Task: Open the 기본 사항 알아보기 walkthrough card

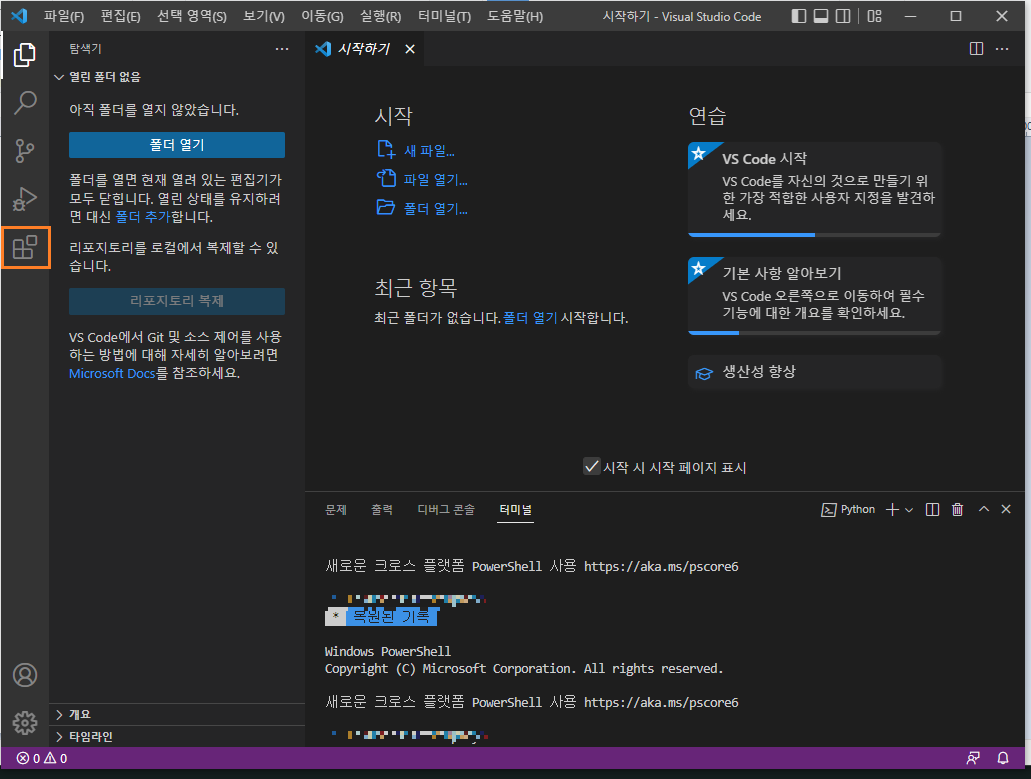Action: [x=815, y=295]
